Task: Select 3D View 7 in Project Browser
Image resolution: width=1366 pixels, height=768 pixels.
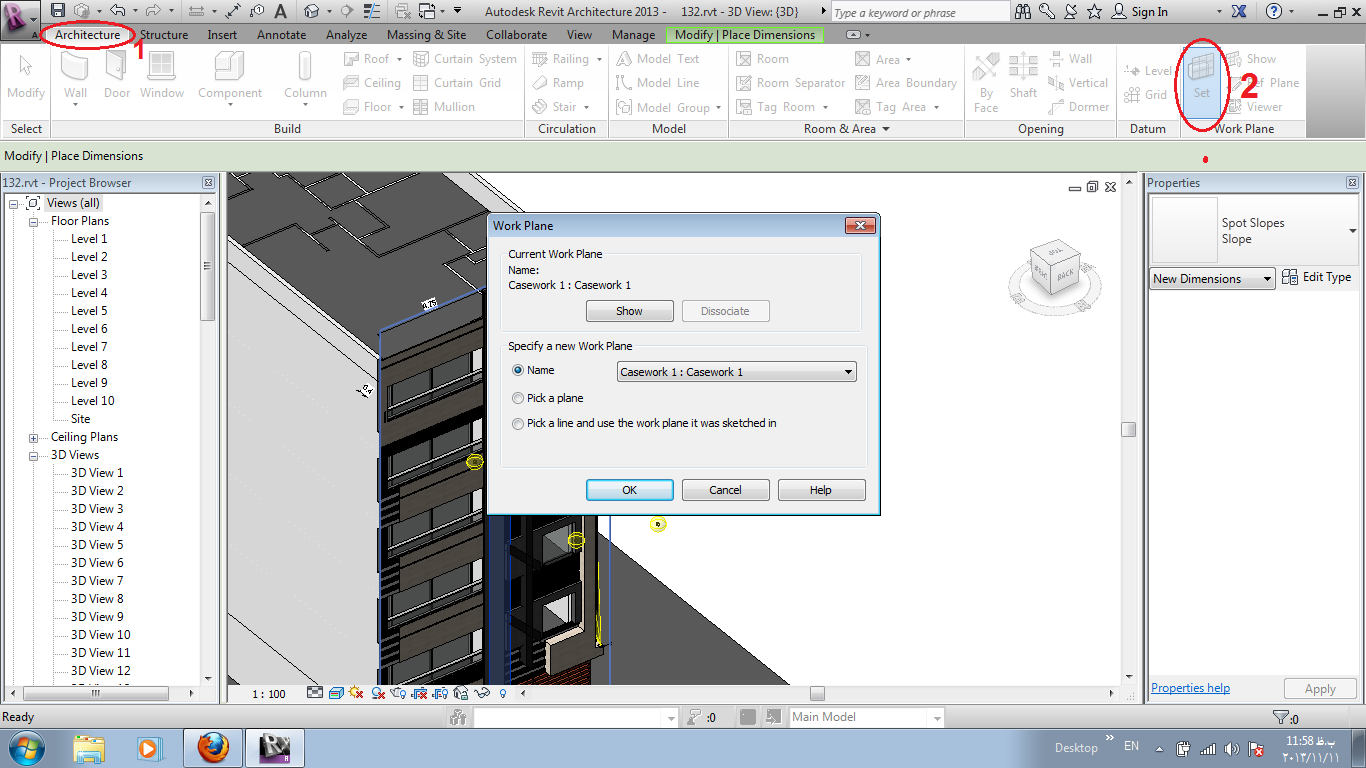Action: (x=97, y=581)
